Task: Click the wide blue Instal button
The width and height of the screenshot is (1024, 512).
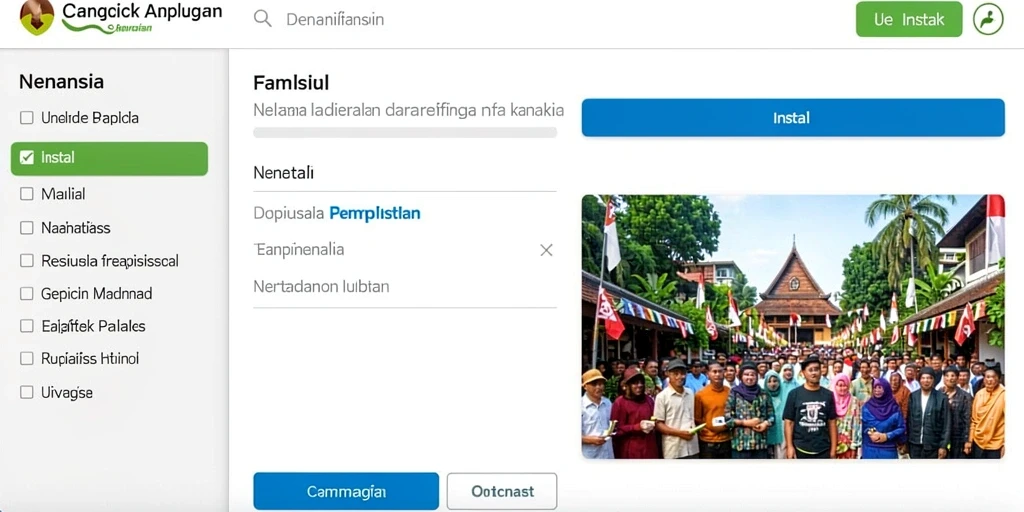Action: 793,118
